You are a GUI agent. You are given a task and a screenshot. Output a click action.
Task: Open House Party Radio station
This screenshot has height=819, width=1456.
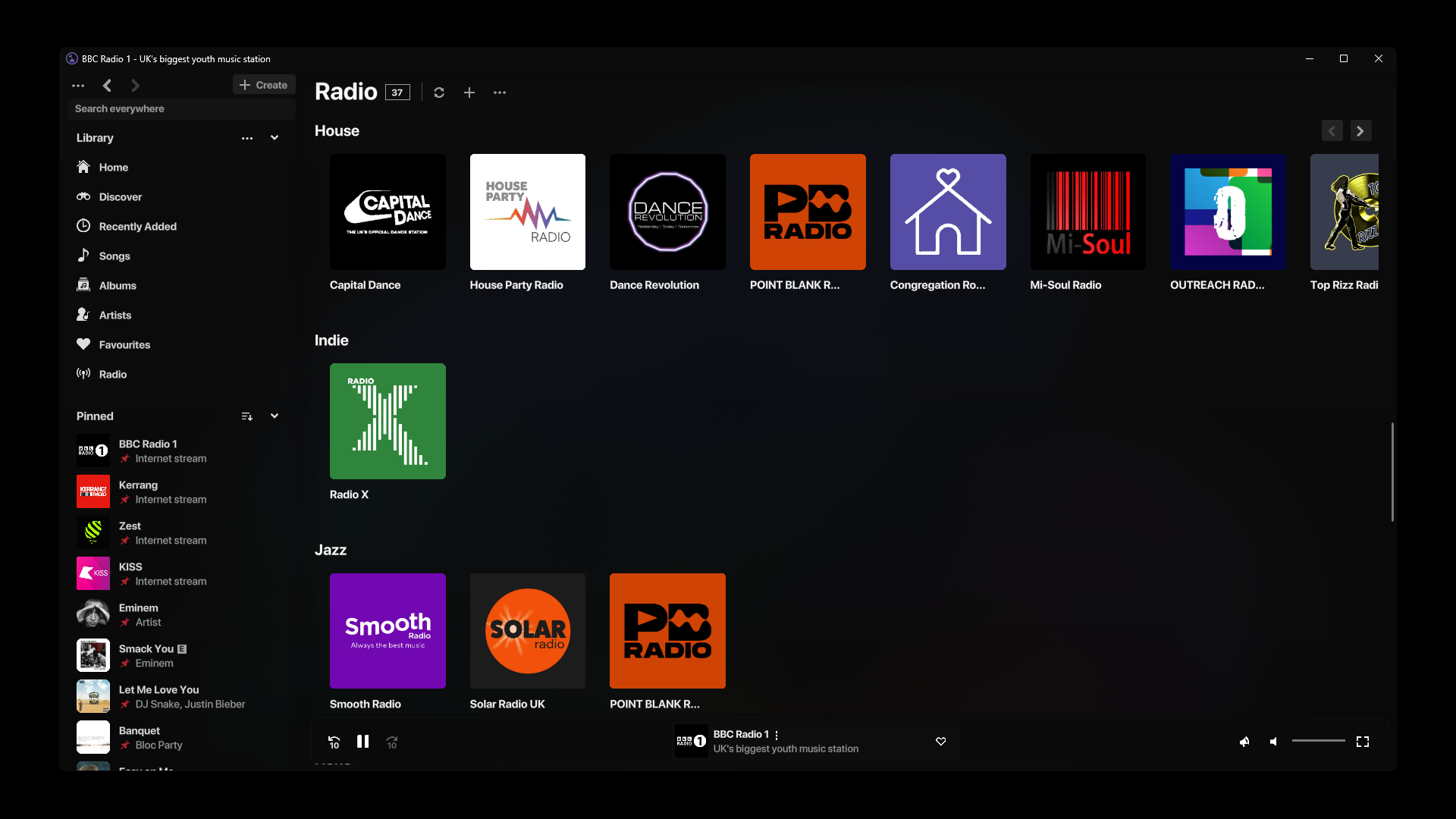tap(528, 212)
